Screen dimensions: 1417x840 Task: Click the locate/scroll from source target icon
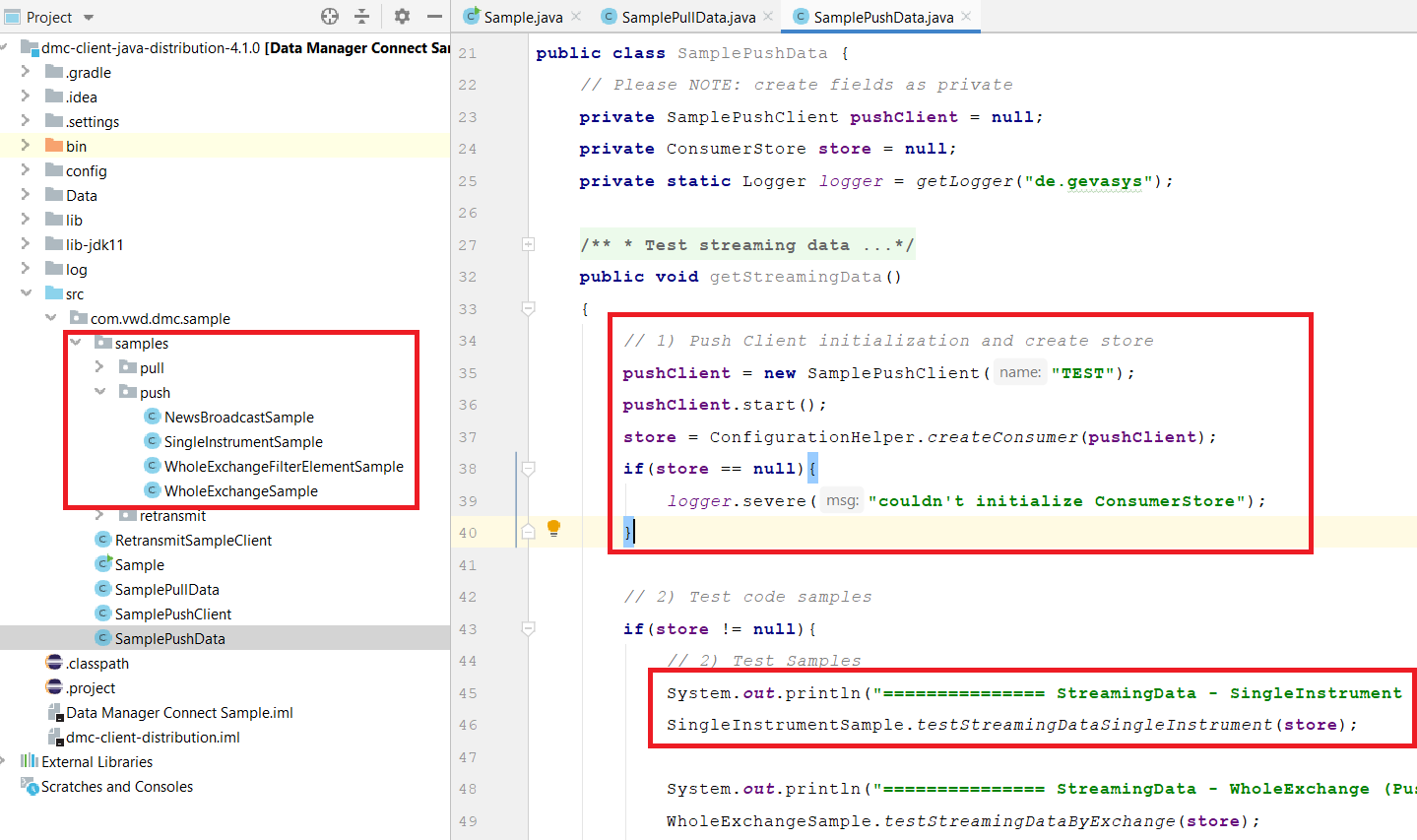[x=330, y=17]
